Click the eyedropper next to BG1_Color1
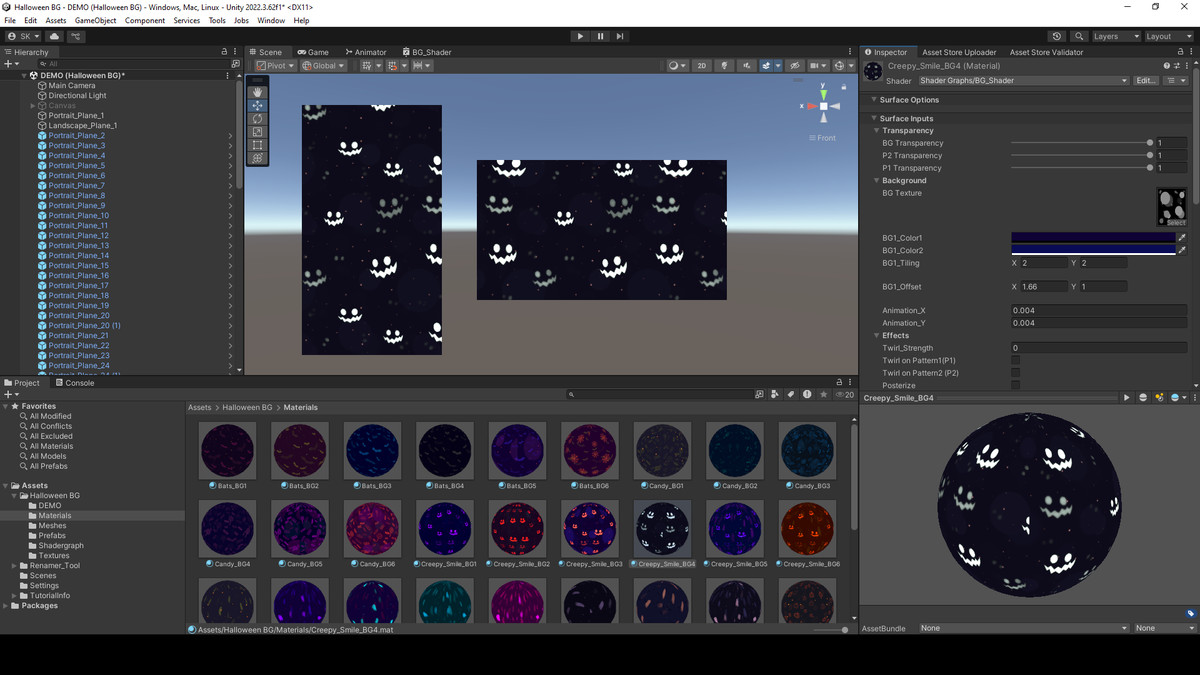 [x=1181, y=238]
